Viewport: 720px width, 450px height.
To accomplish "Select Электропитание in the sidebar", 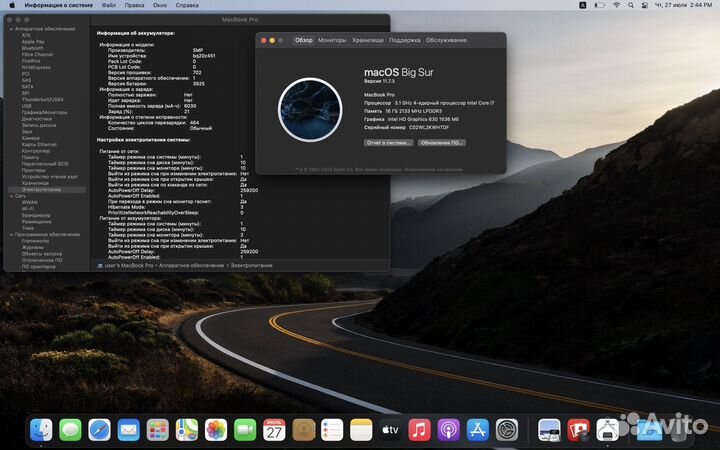I will (47, 190).
